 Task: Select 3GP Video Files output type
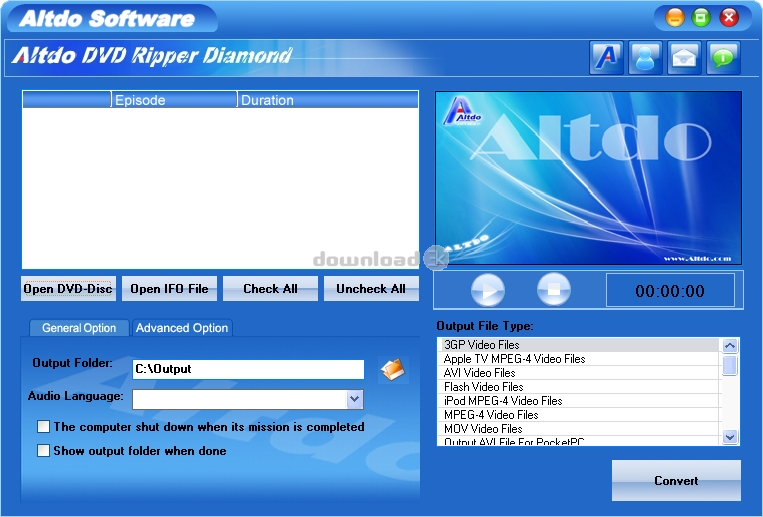point(579,345)
